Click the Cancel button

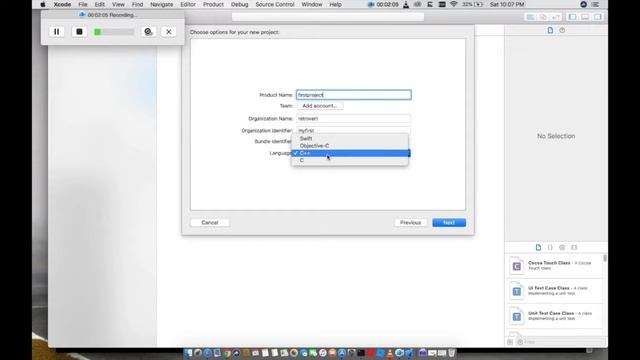pos(210,222)
